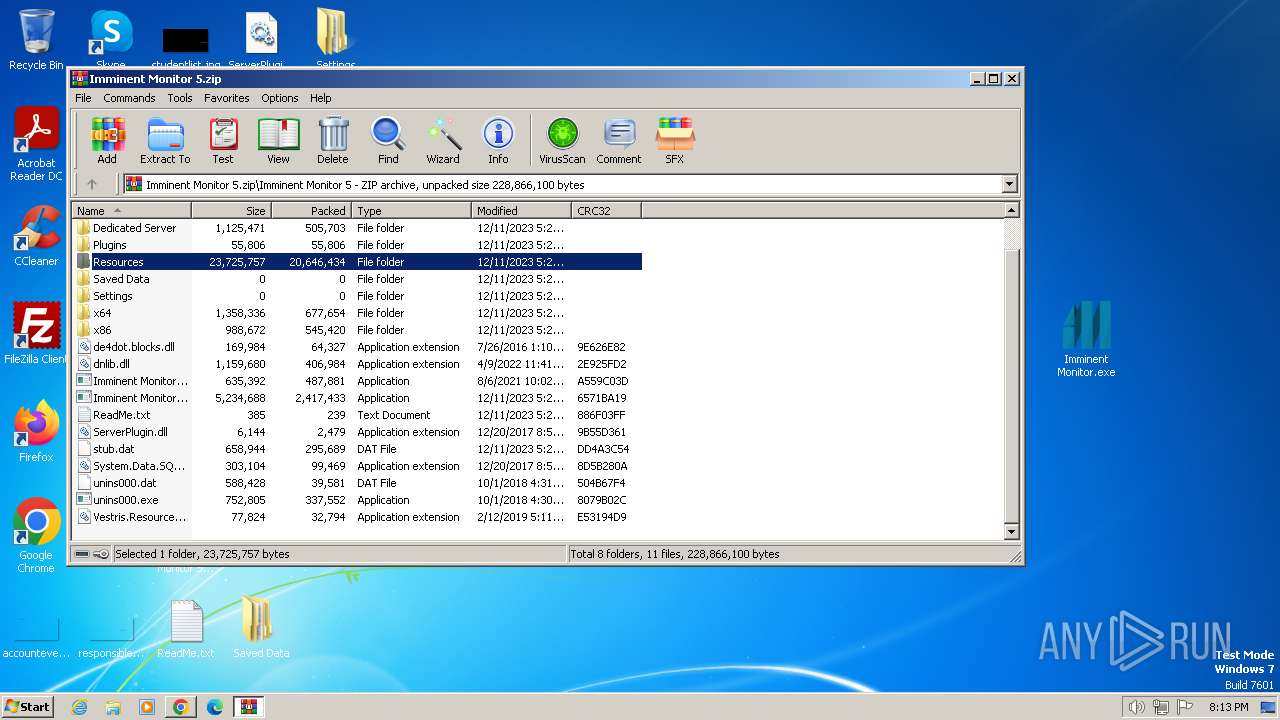Click the Test archive icon
Viewport: 1280px width, 720px height.
tap(222, 140)
